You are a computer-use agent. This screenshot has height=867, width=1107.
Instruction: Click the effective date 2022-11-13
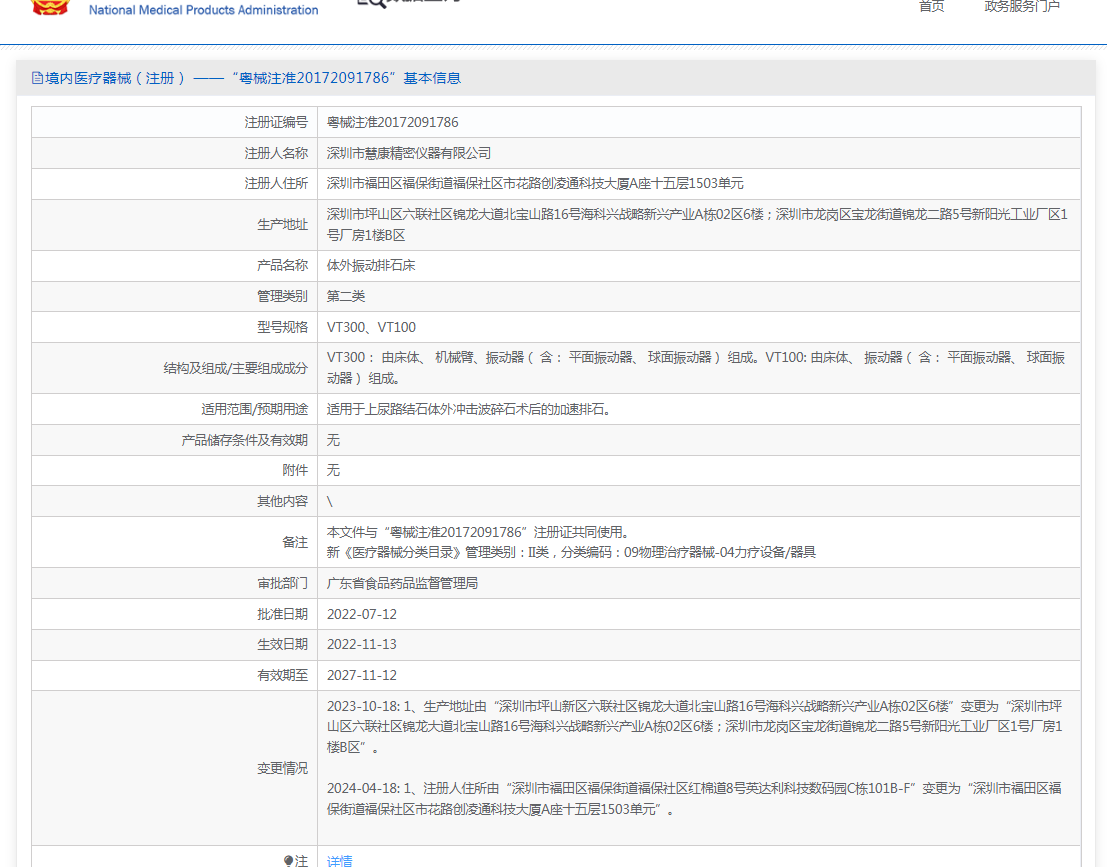tap(362, 644)
